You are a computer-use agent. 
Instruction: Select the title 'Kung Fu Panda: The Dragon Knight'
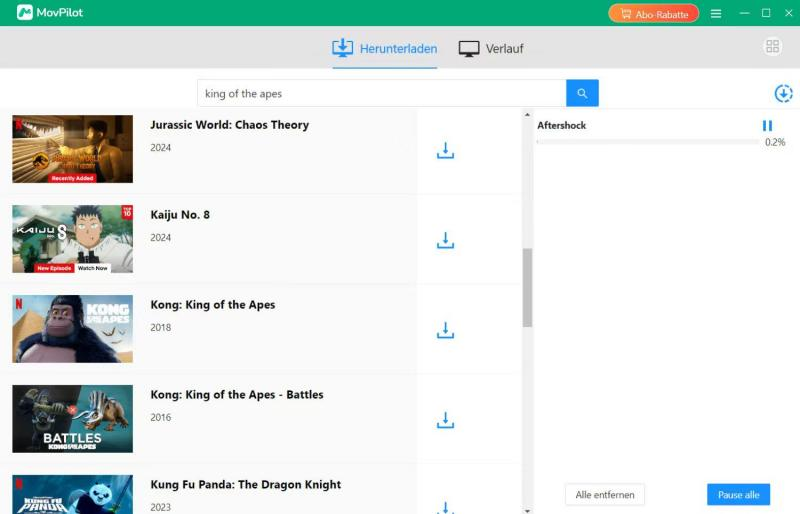[245, 484]
